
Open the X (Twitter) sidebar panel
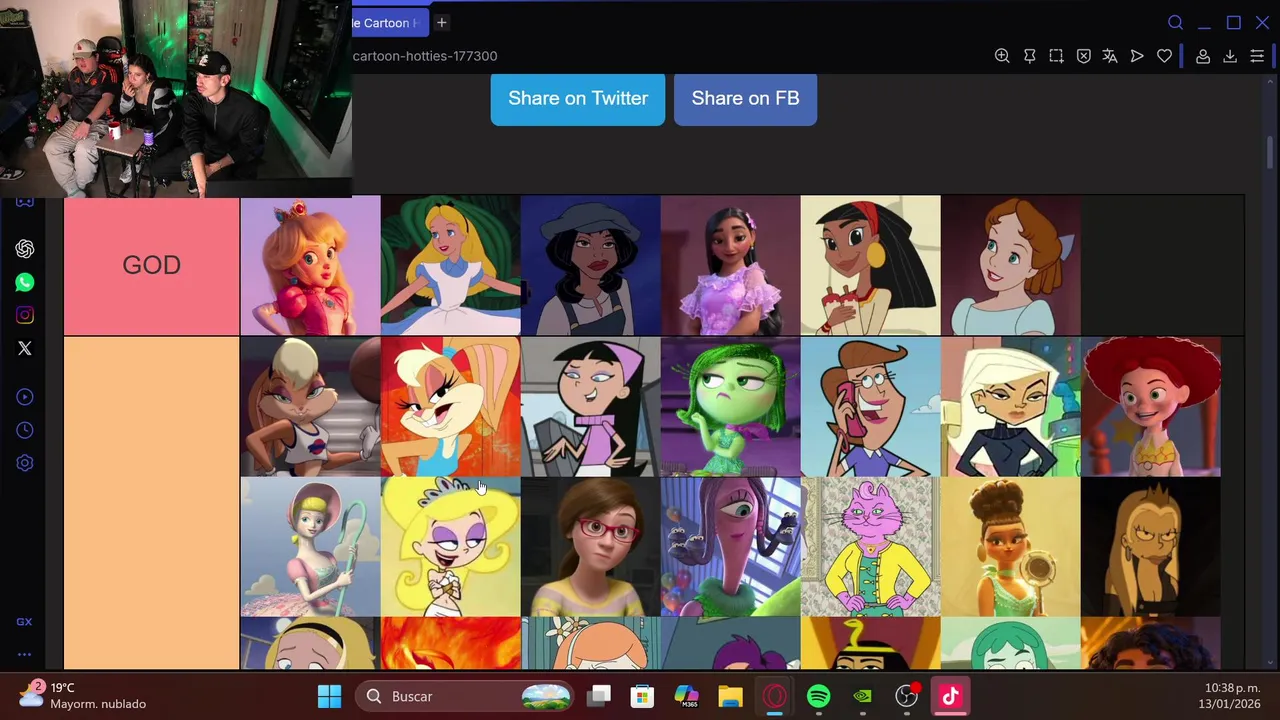pyautogui.click(x=25, y=348)
